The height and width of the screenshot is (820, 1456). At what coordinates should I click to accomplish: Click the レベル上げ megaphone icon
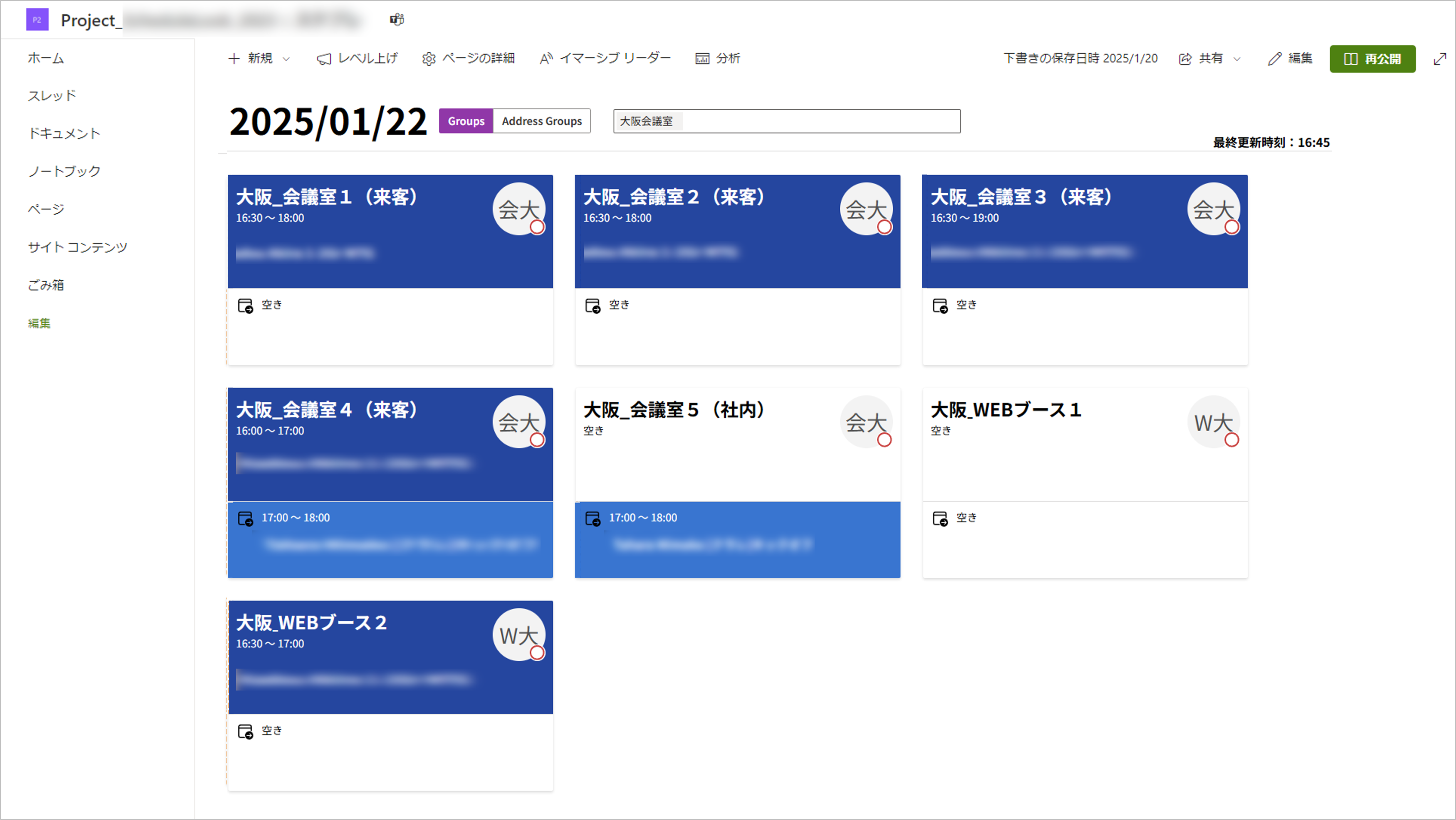(324, 59)
